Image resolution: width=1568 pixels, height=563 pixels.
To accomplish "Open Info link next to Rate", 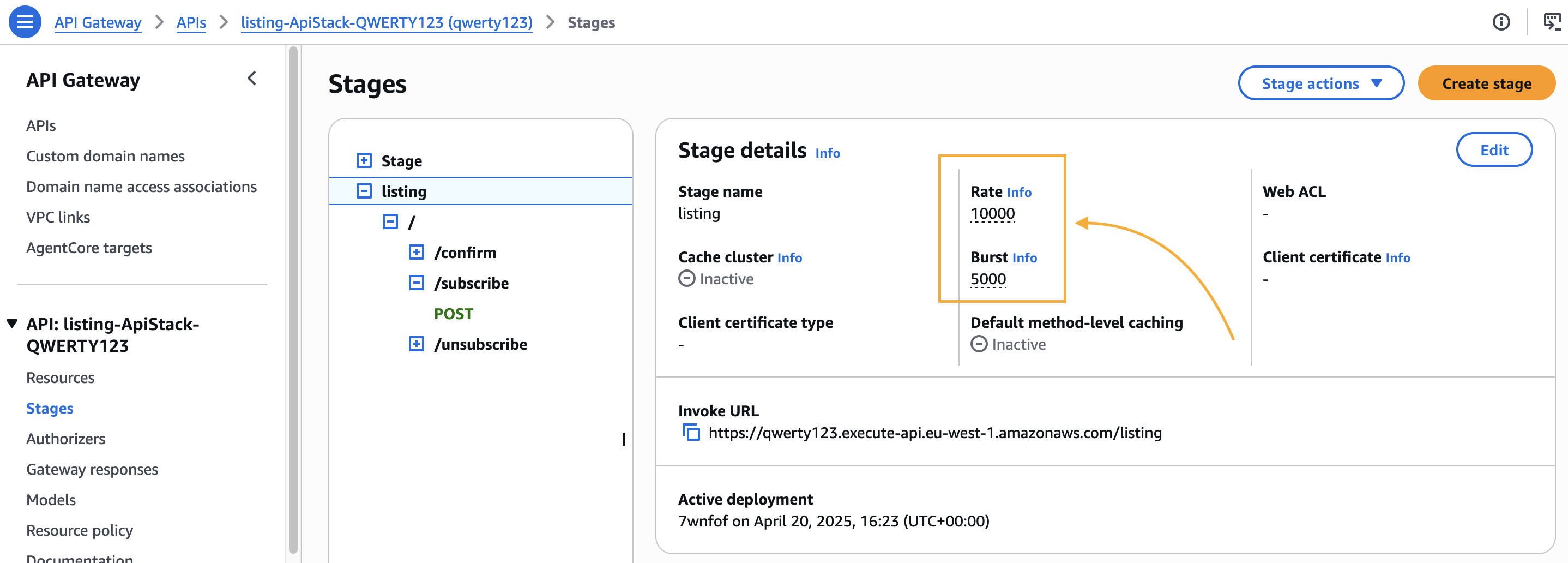I will click(x=1018, y=193).
